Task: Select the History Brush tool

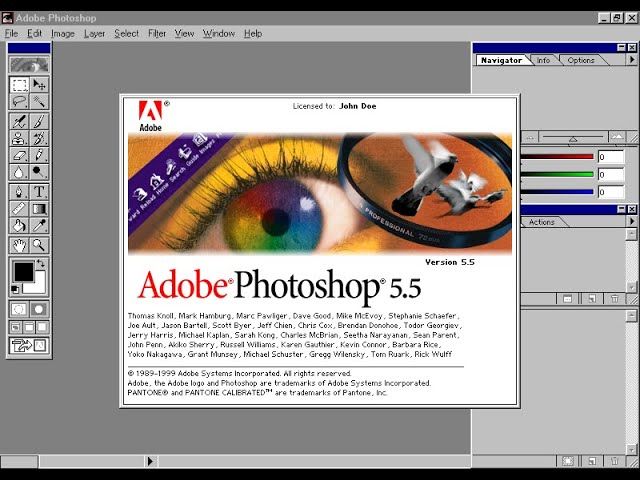Action: [x=40, y=138]
